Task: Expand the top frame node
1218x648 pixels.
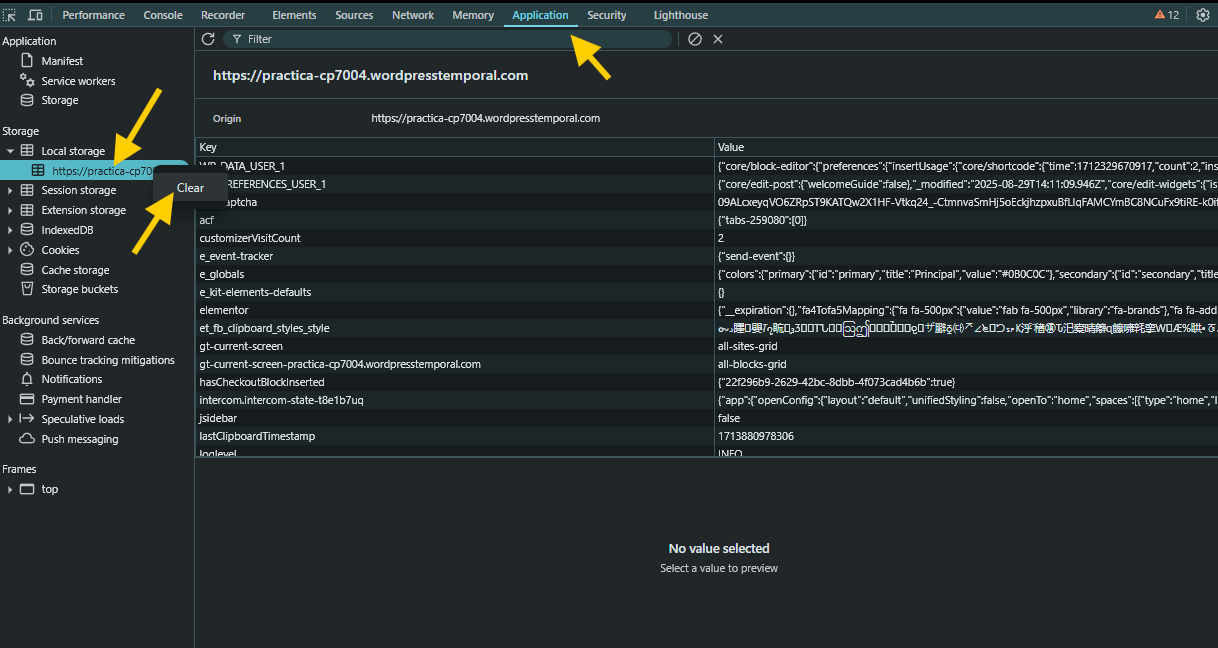Action: pos(10,489)
